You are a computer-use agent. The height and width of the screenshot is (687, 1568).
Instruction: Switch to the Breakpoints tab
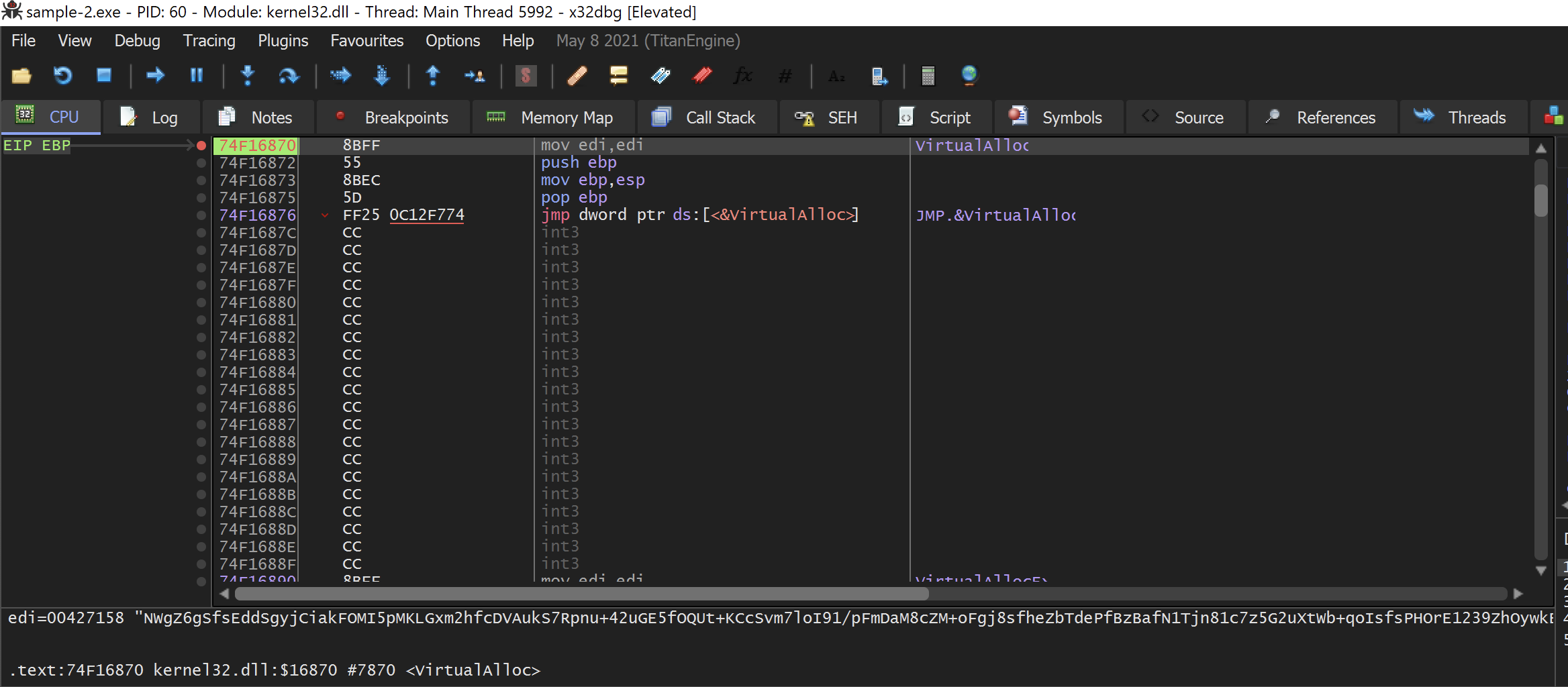coord(393,117)
